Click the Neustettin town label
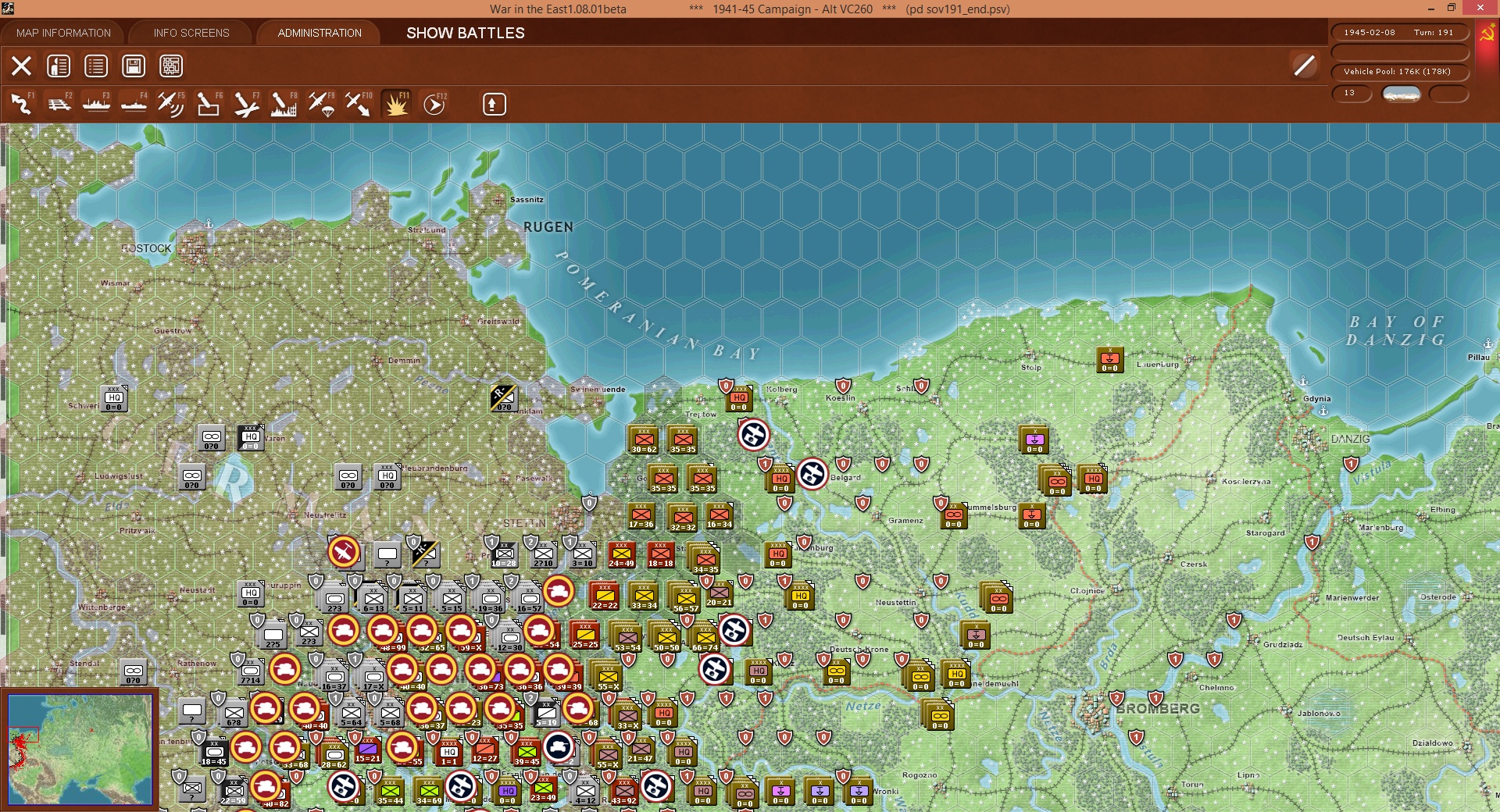 895,603
